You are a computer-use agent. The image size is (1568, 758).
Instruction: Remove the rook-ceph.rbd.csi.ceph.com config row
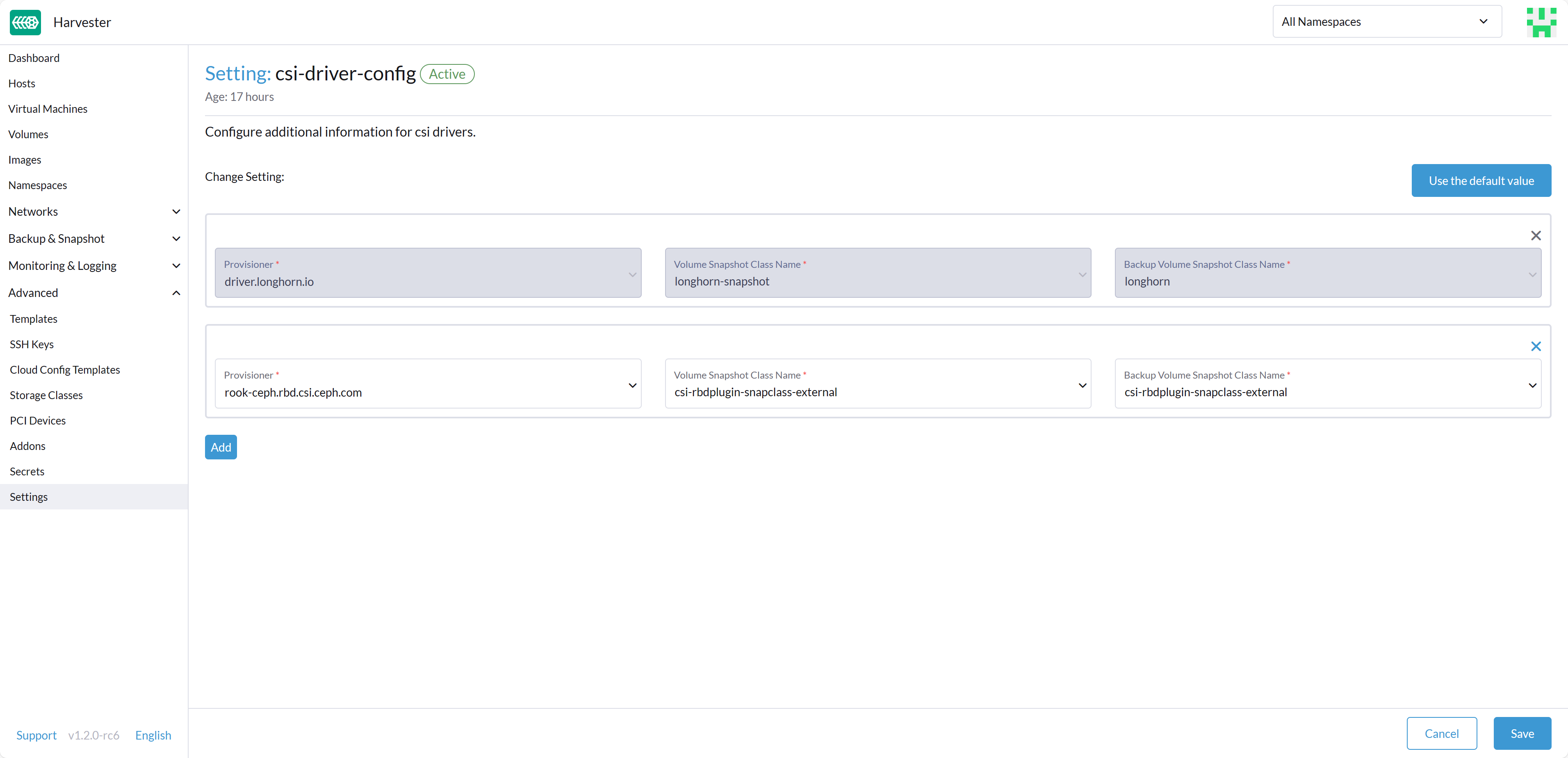(x=1536, y=346)
